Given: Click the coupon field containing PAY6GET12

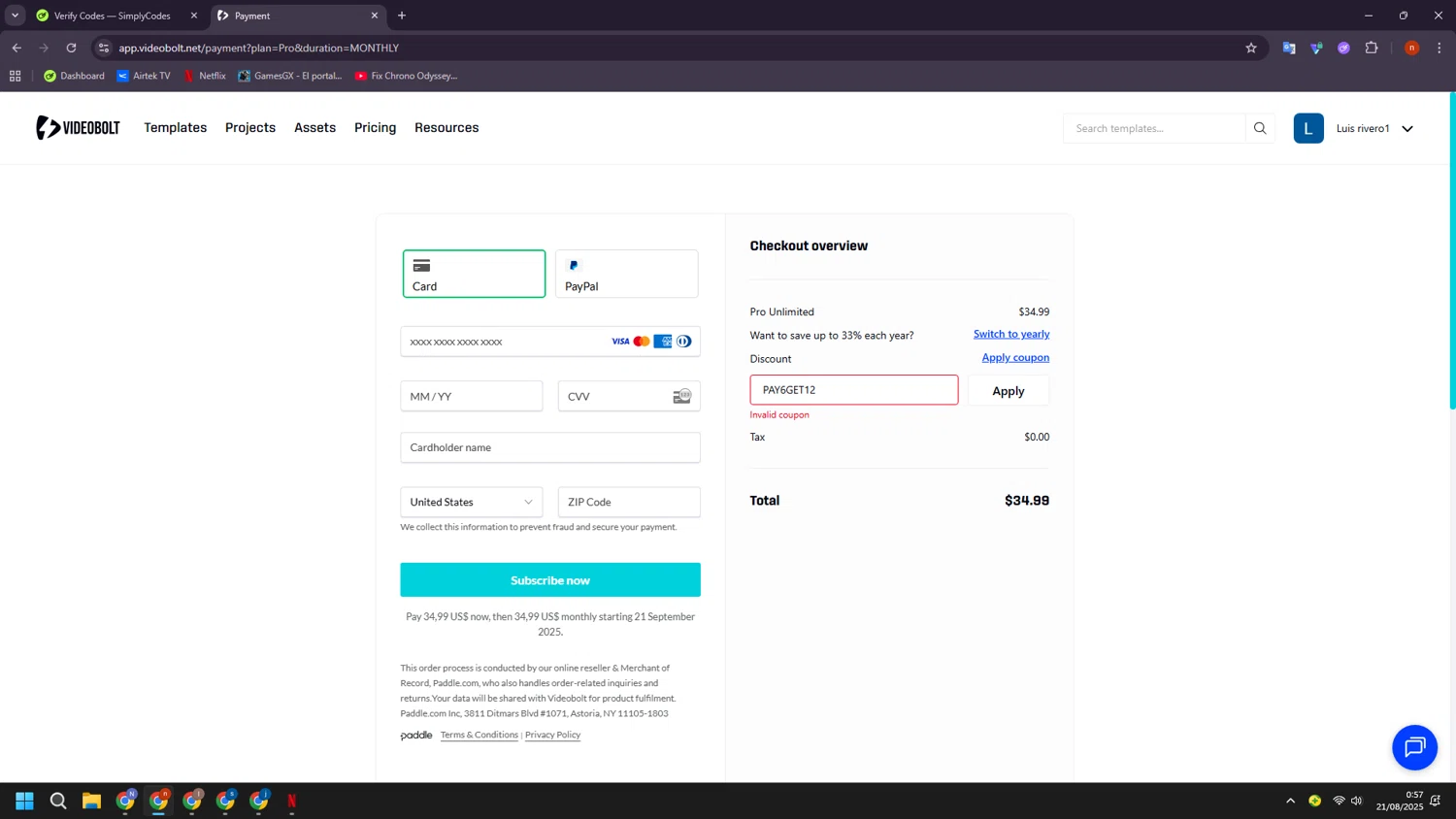Looking at the screenshot, I should [x=854, y=390].
